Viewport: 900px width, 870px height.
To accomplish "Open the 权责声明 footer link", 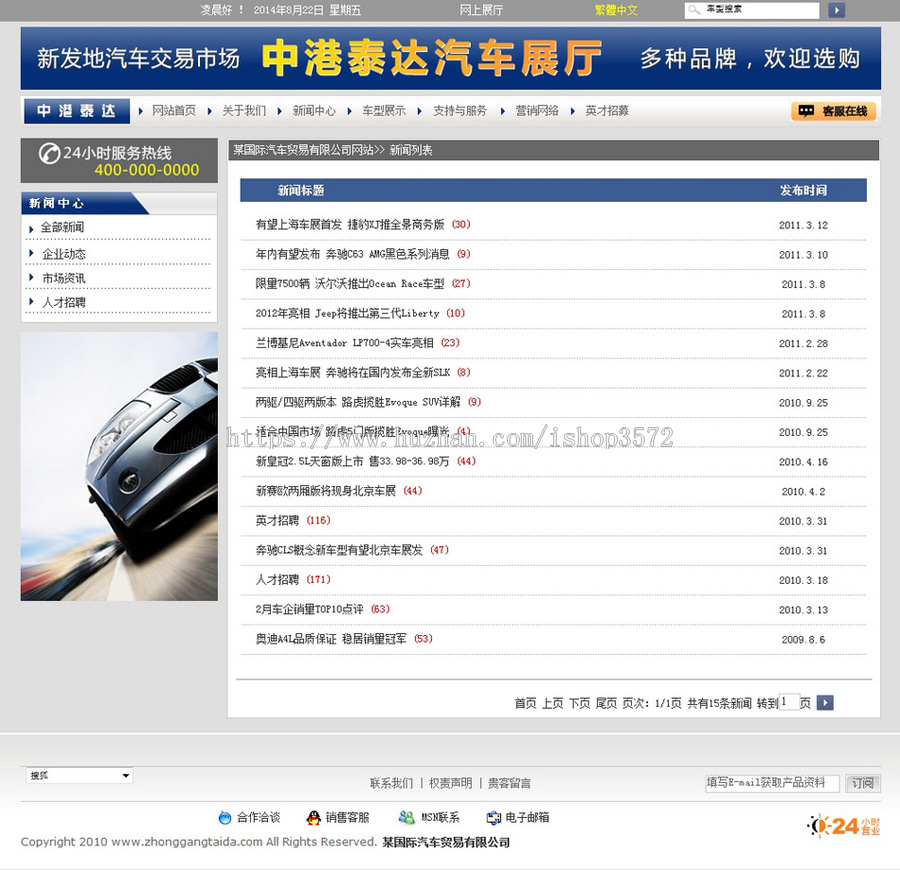I will click(x=450, y=782).
